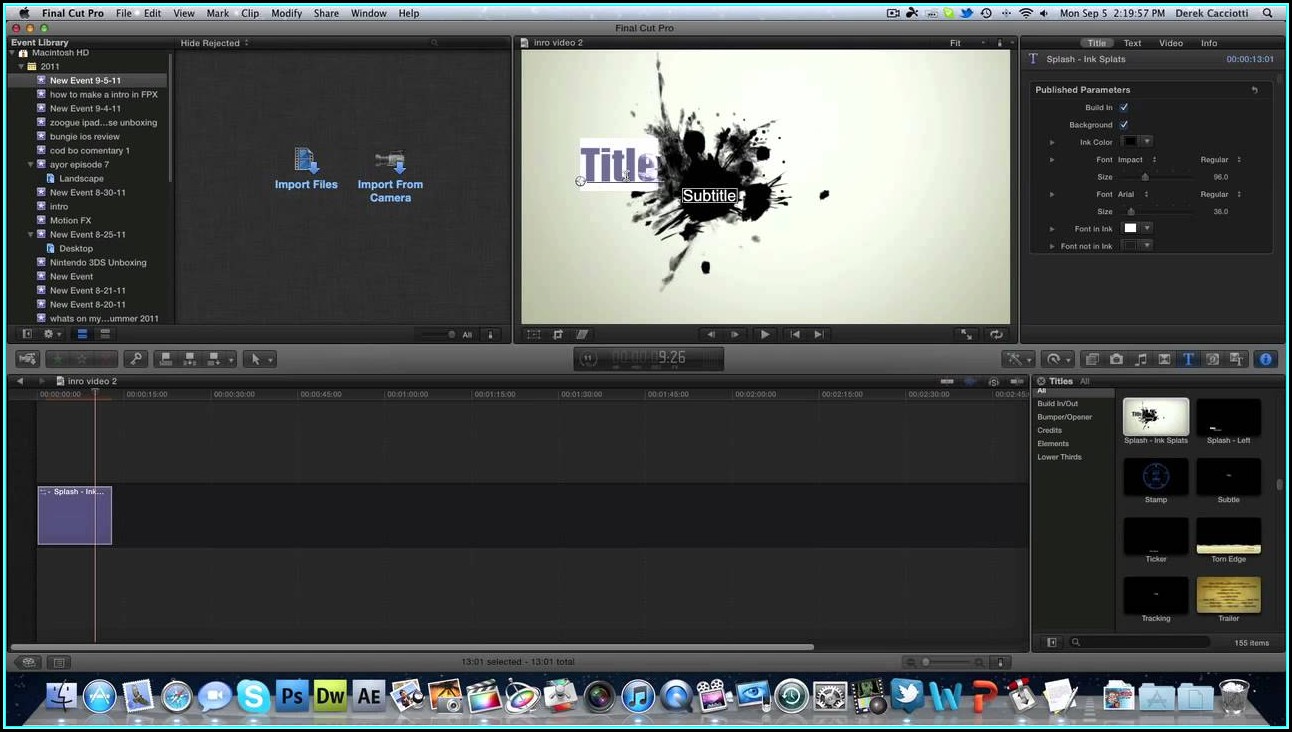Open the Retime speedometer menu

tap(1056, 359)
